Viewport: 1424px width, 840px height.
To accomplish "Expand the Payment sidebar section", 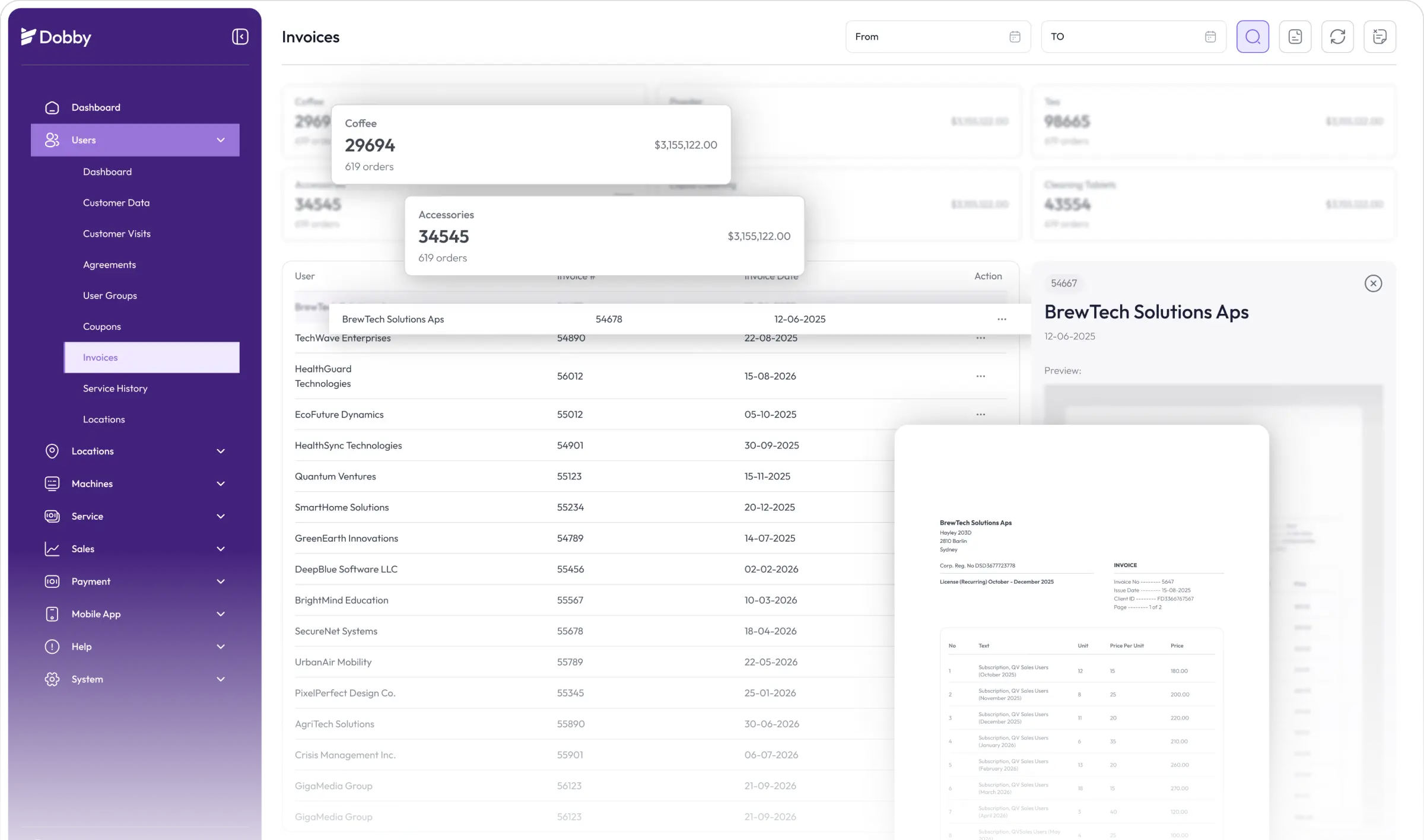I will coord(221,582).
